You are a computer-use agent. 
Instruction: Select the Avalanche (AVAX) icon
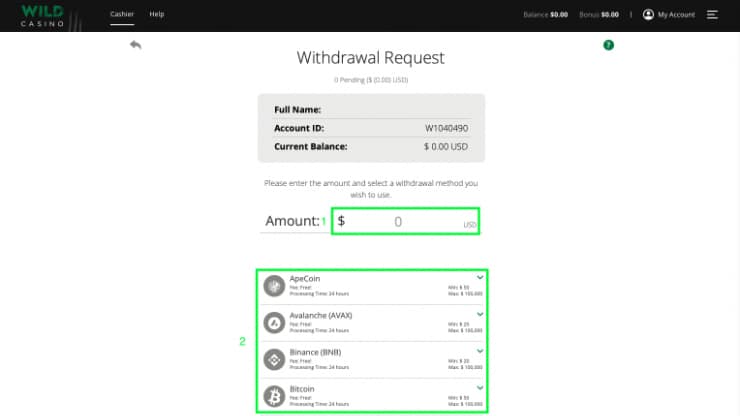[274, 323]
